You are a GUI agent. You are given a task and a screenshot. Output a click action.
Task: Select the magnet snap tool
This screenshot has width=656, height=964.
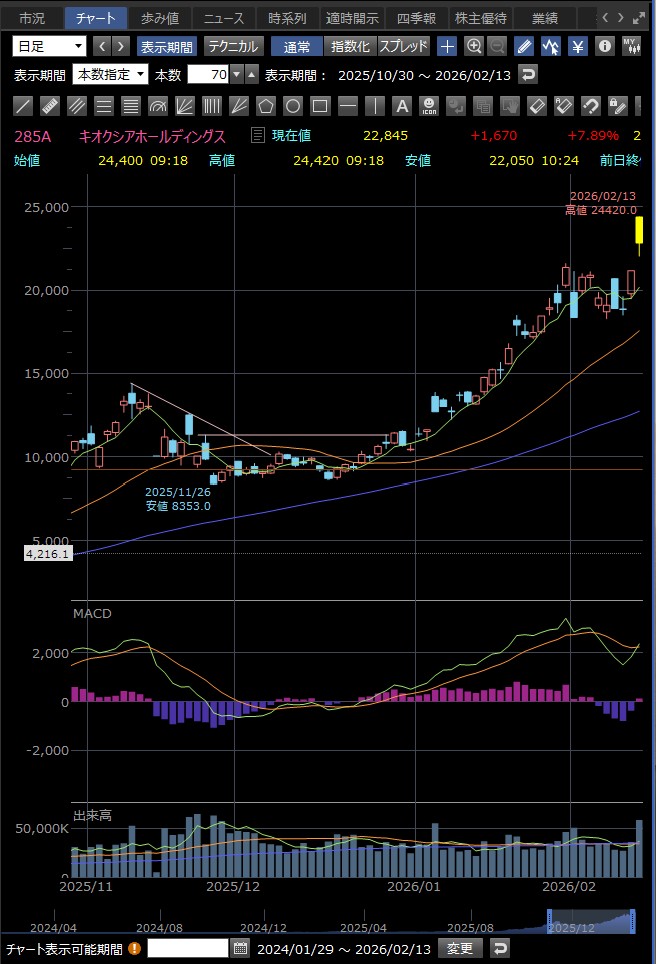(590, 106)
